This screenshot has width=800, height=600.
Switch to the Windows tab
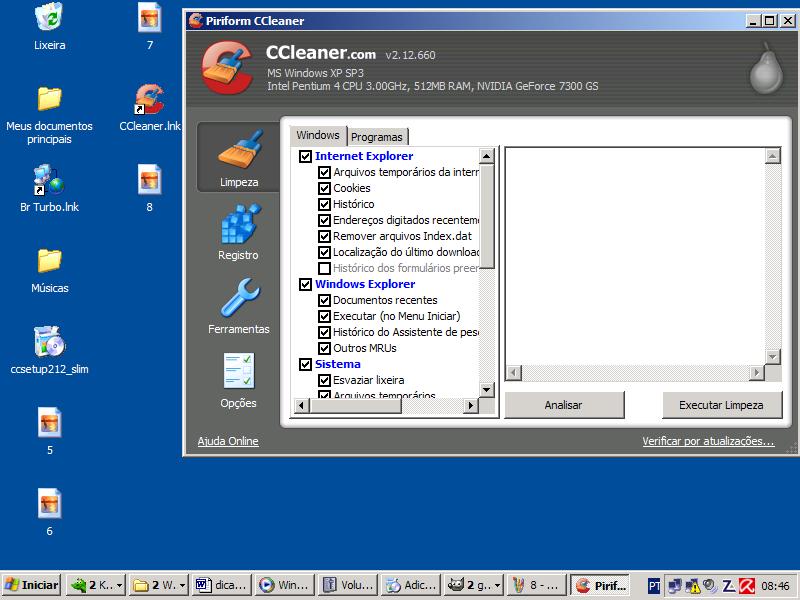click(x=318, y=135)
